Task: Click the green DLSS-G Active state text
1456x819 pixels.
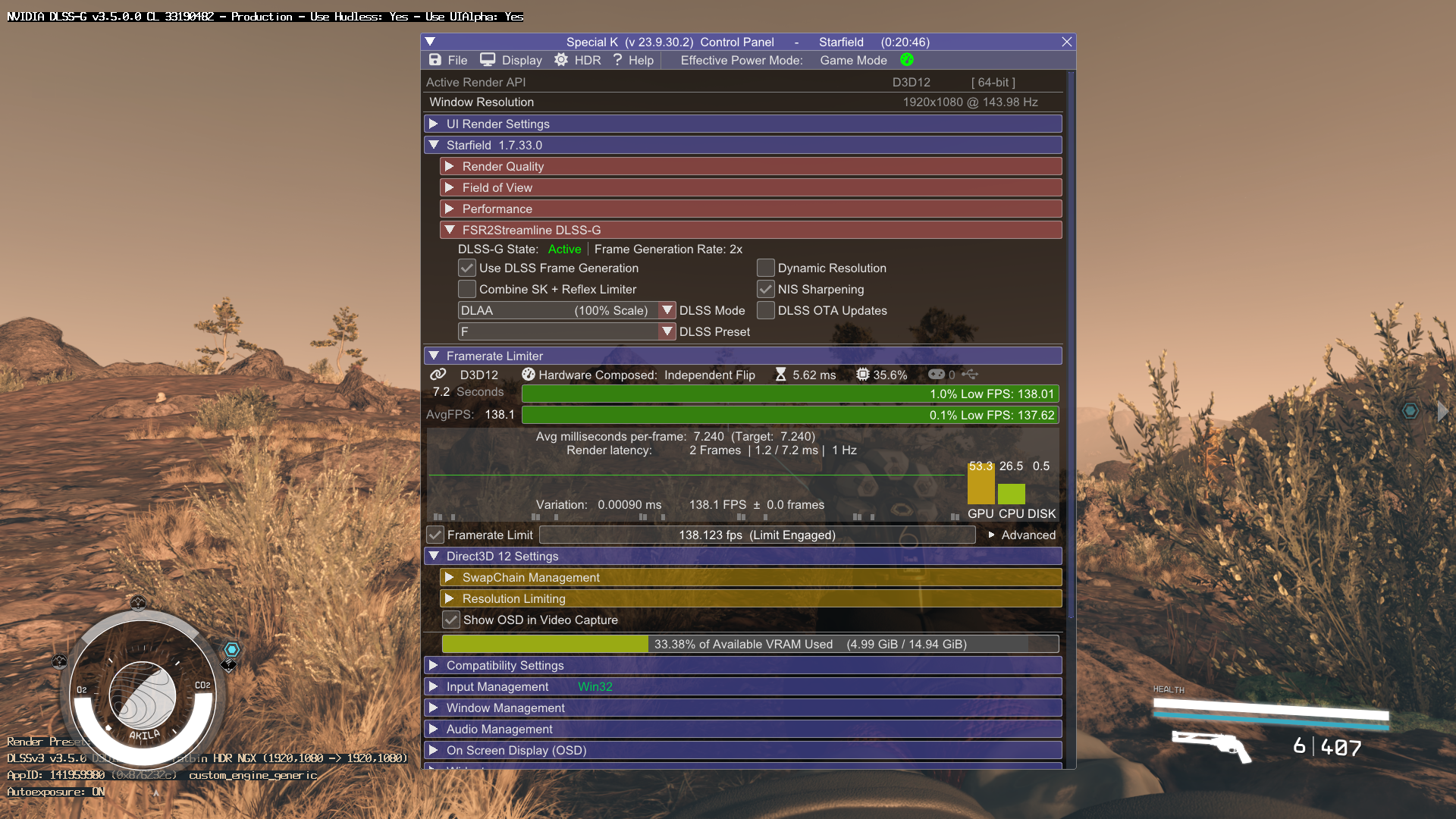Action: 564,249
